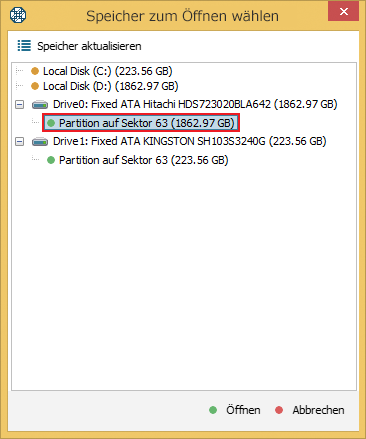The height and width of the screenshot is (439, 366).
Task: Select Local Disk (C:) entry
Action: (107, 71)
